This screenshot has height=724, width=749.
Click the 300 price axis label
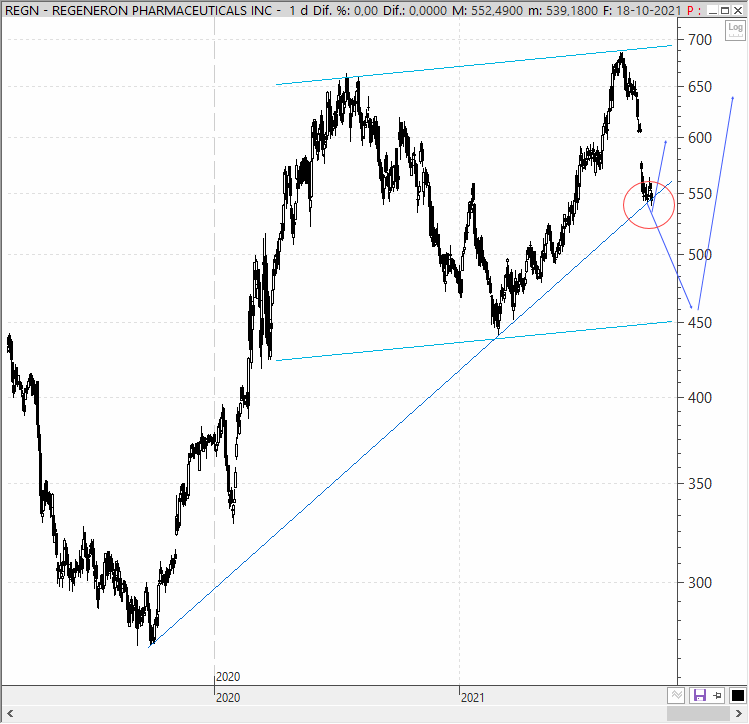pos(700,583)
